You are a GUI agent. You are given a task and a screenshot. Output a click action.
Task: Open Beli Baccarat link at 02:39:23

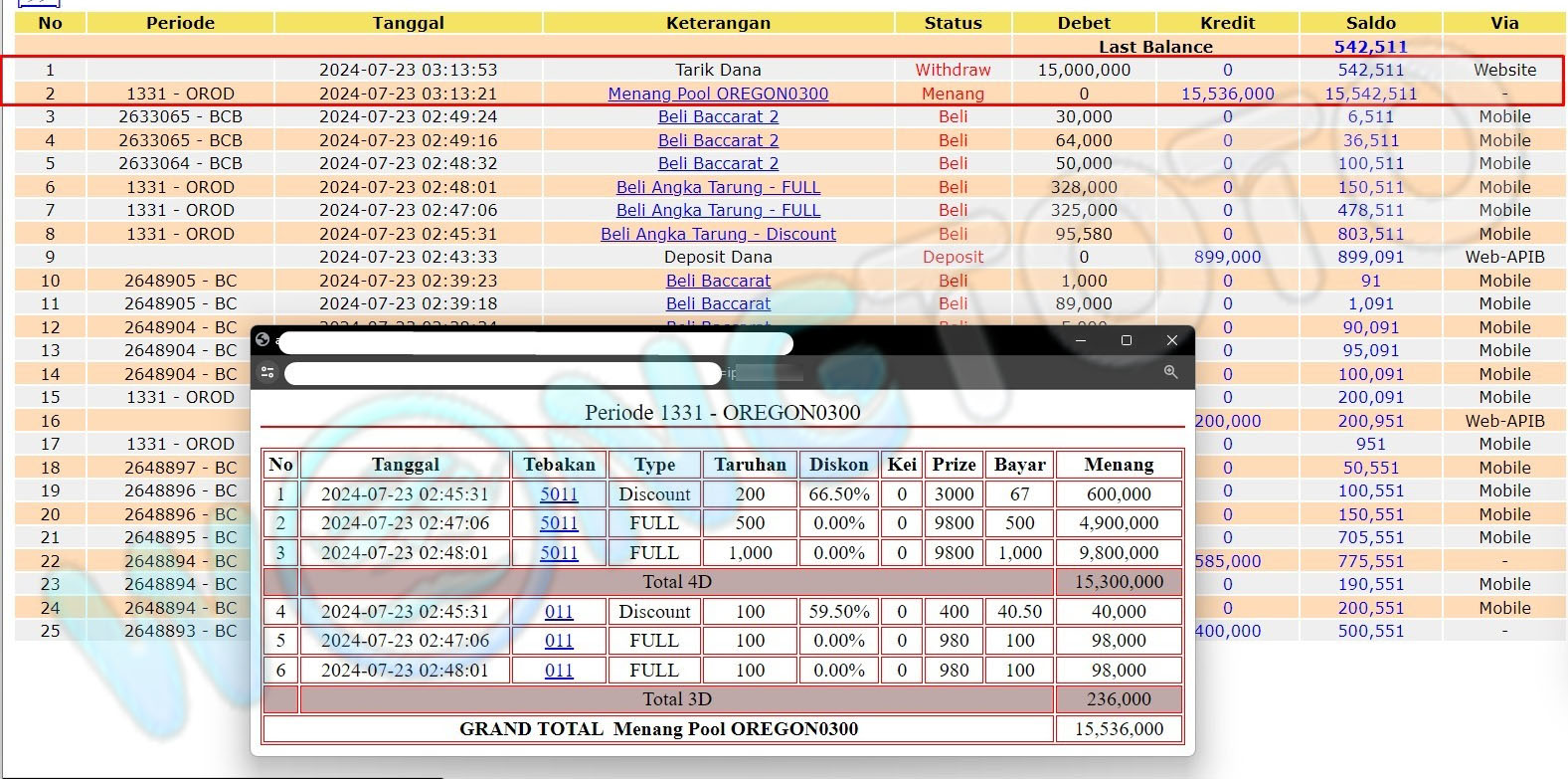718,281
